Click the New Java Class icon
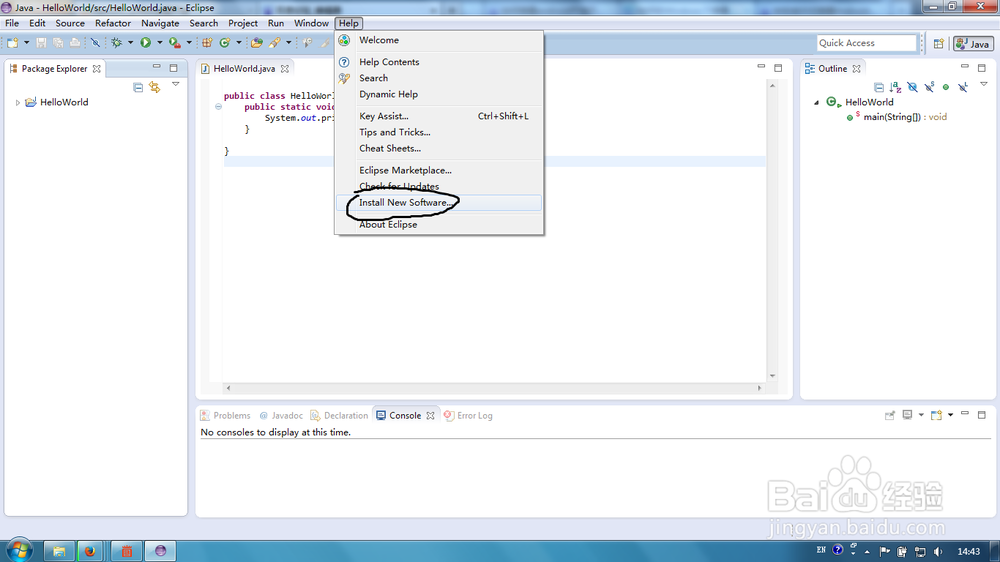 224,43
